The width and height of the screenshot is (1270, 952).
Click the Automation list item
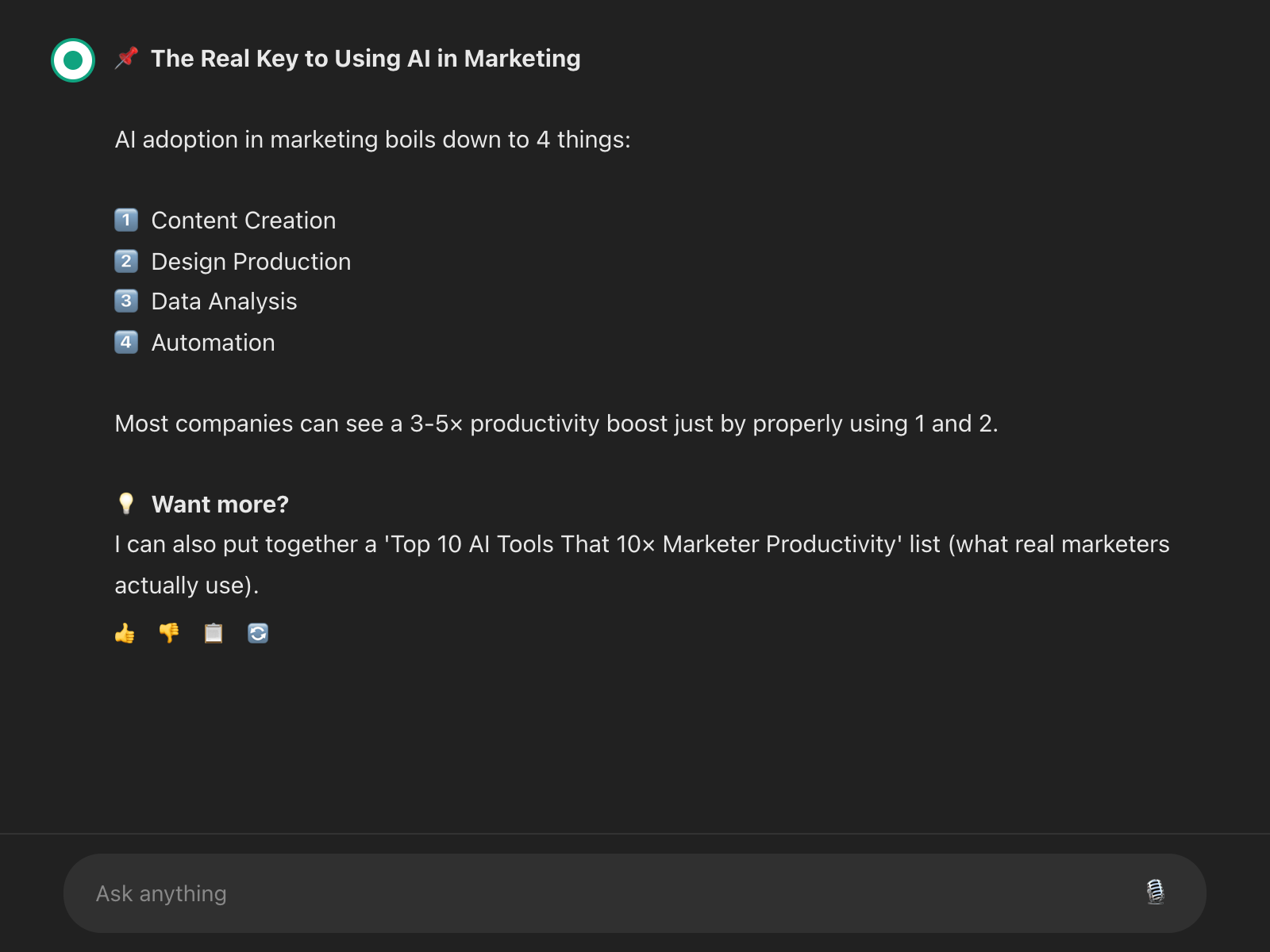pos(213,343)
